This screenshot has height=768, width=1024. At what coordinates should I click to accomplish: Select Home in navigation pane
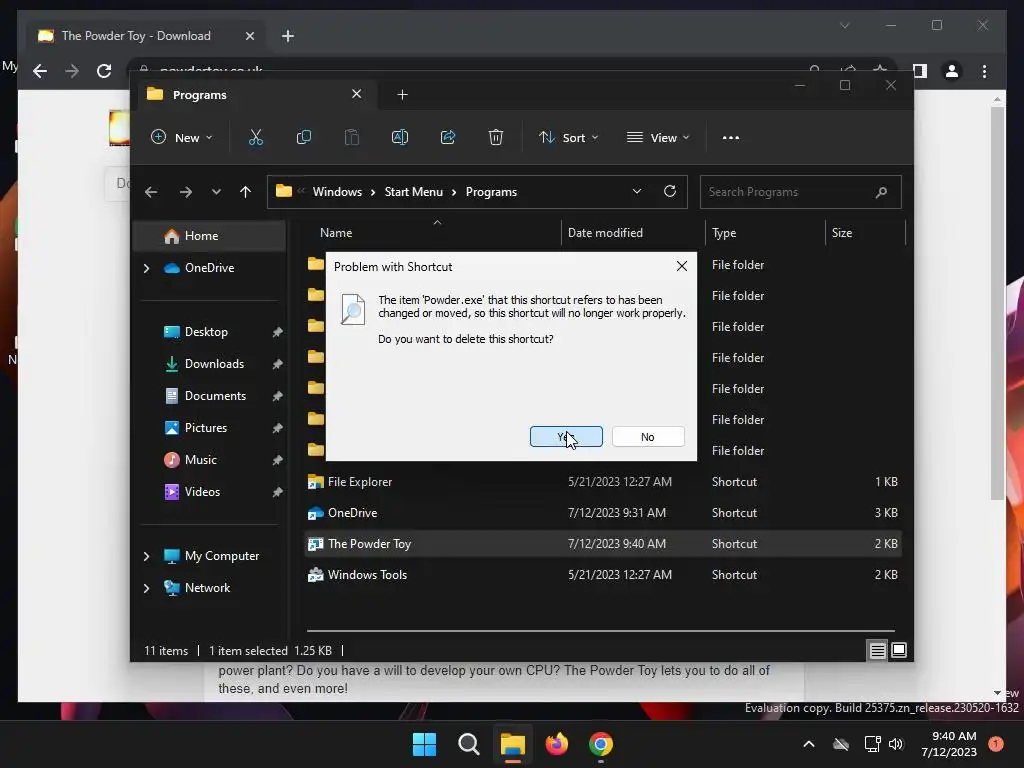210,236
